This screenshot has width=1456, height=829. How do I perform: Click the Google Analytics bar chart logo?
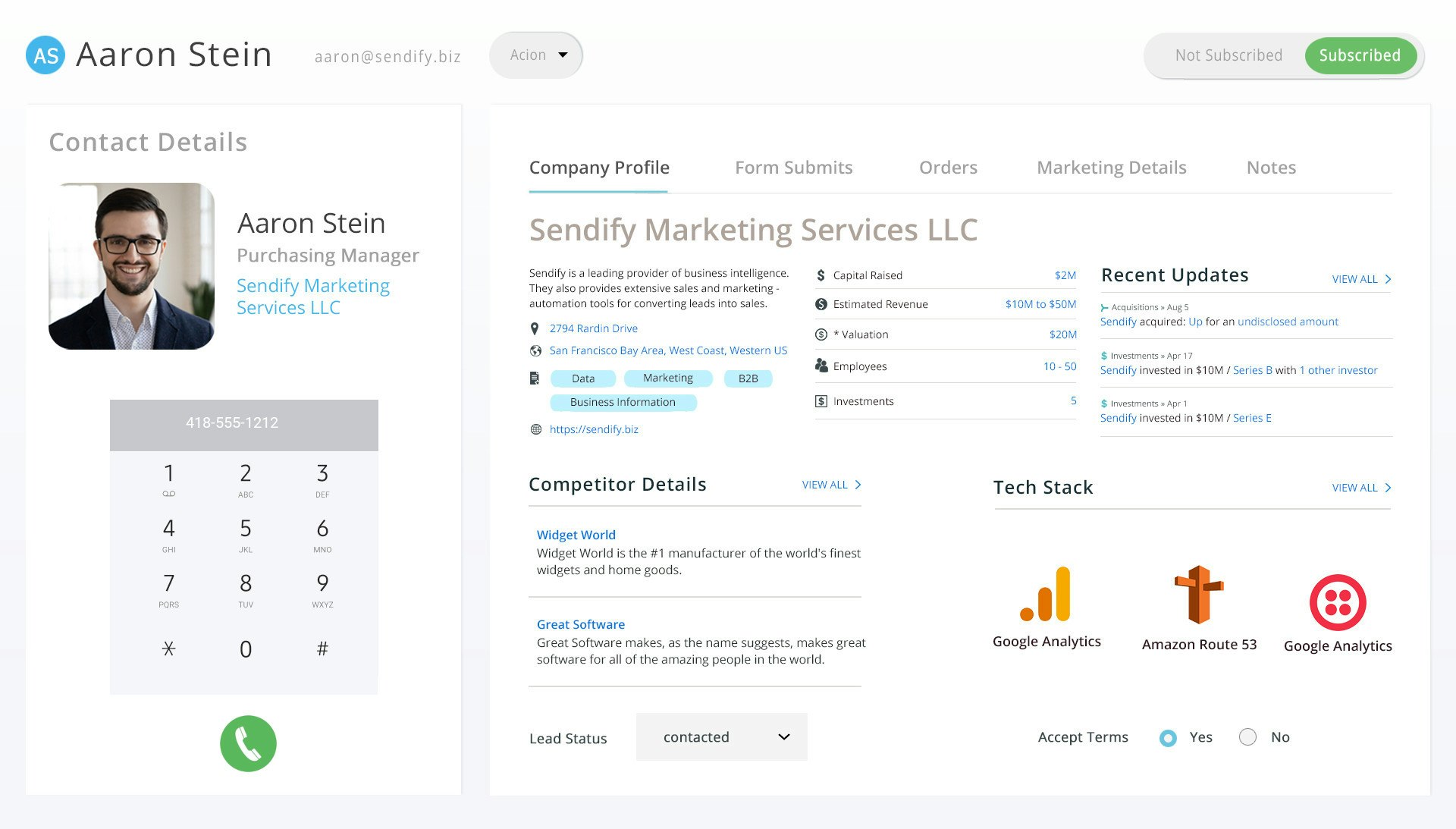[1046, 595]
